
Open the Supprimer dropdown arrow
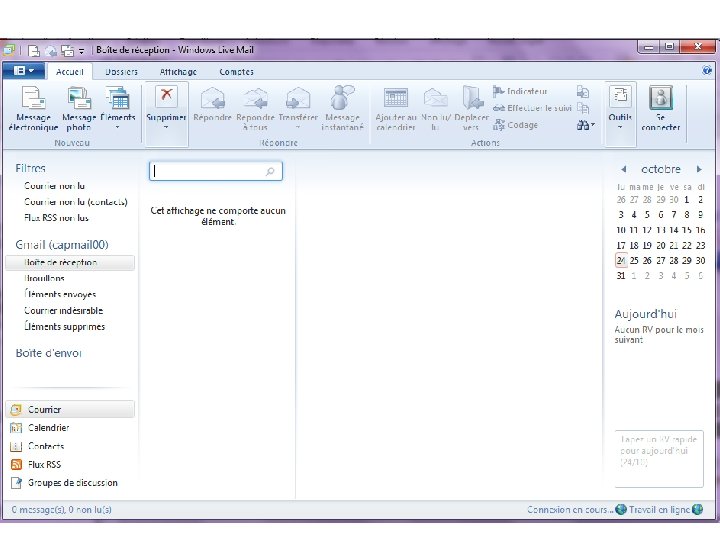coord(166,128)
